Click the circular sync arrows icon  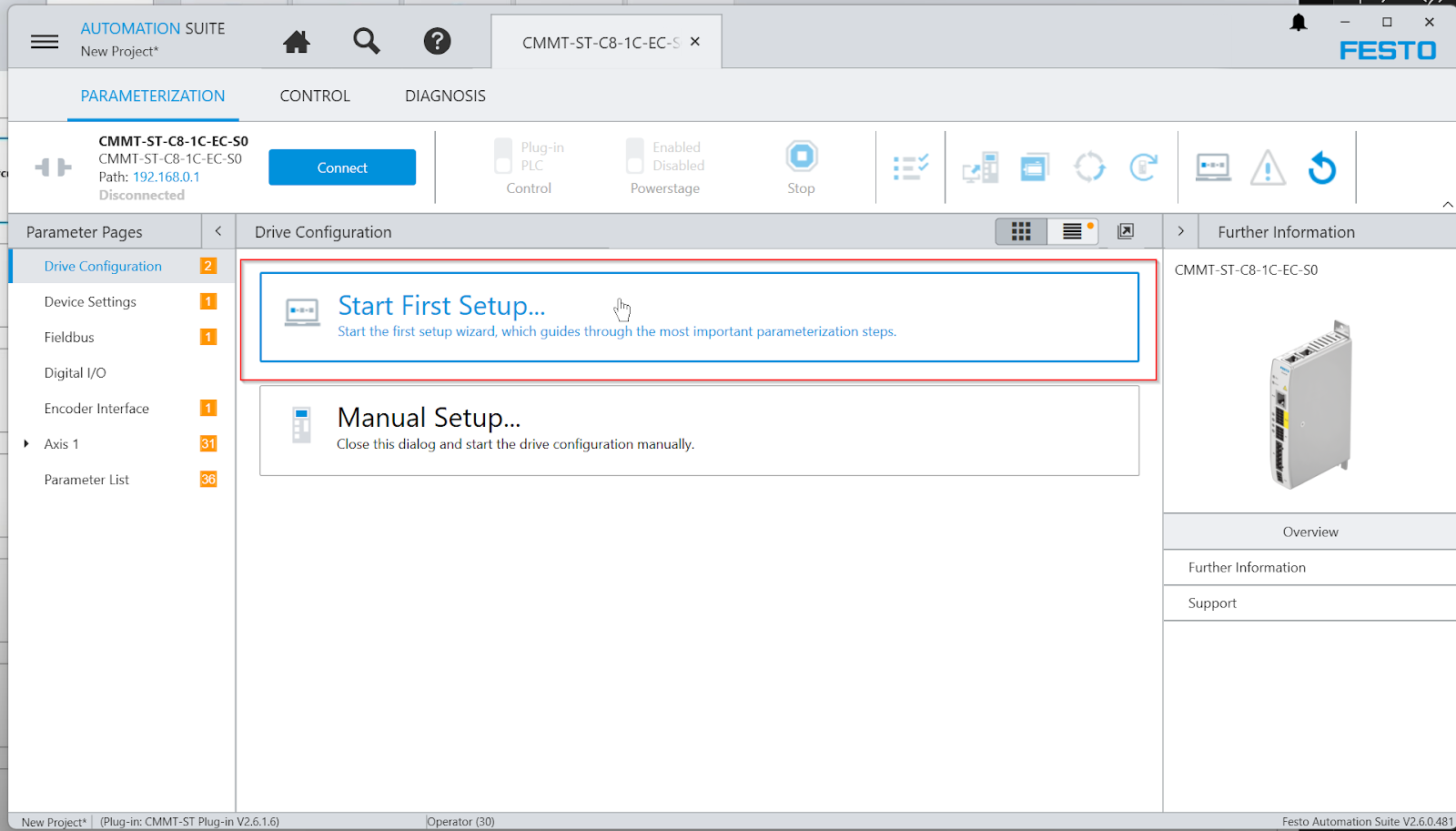coord(1089,167)
